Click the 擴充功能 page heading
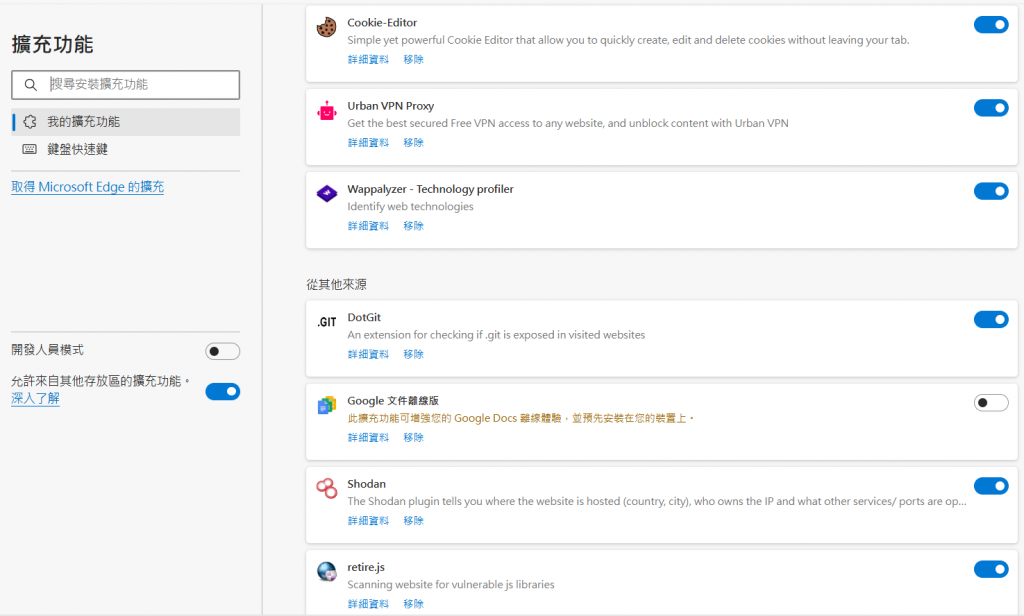Image resolution: width=1024 pixels, height=616 pixels. click(x=52, y=44)
